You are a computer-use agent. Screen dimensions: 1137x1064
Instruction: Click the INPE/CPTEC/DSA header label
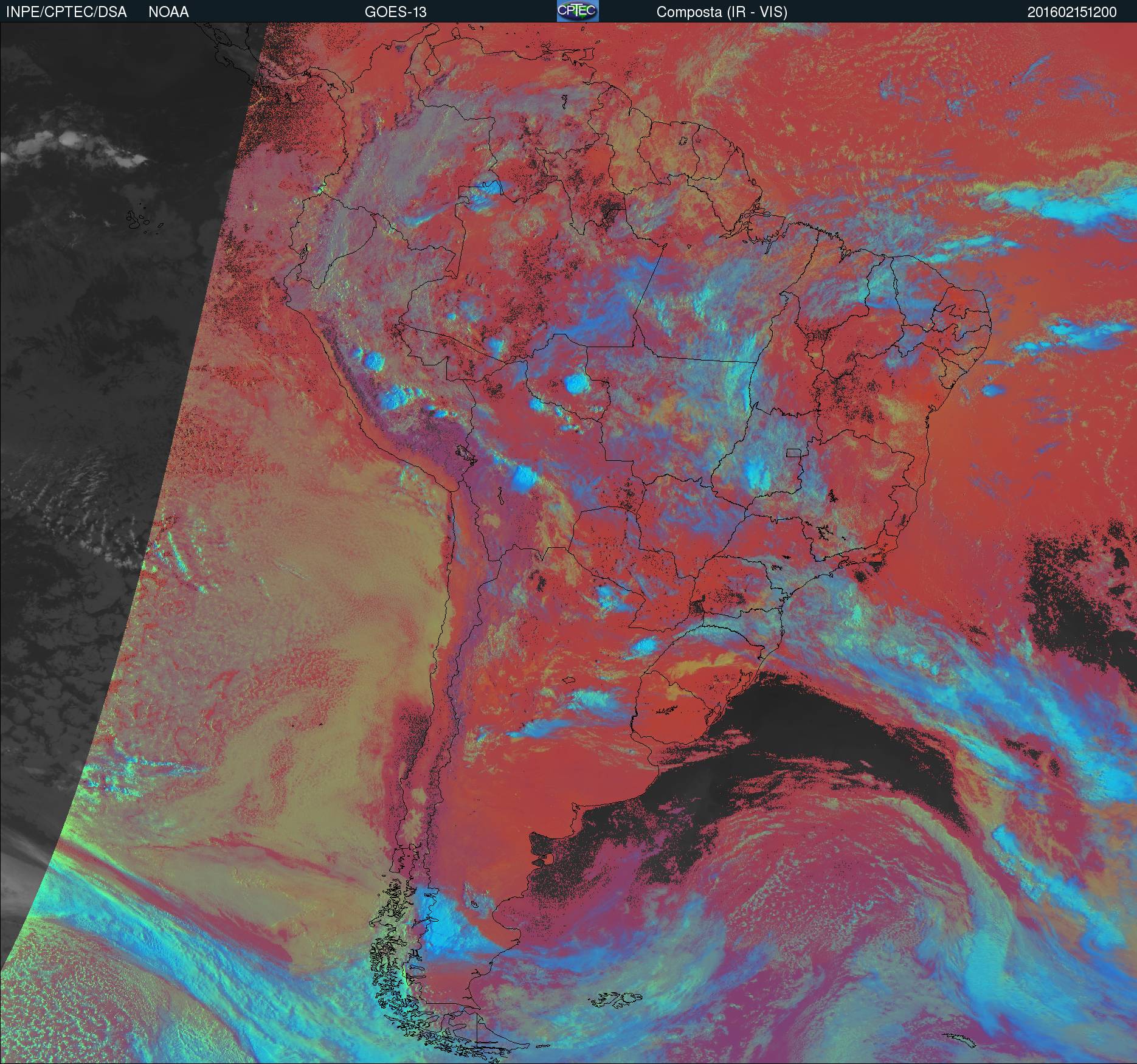(66, 12)
